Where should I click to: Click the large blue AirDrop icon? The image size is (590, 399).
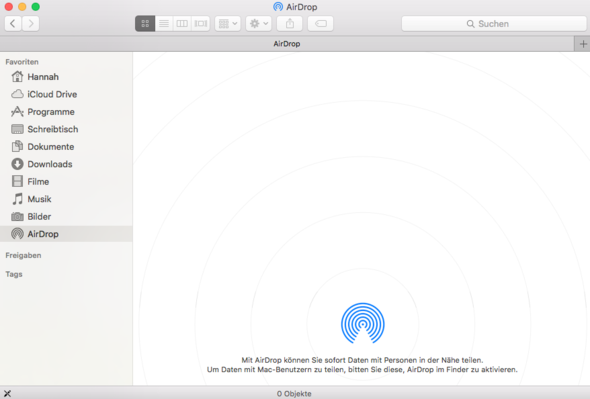(363, 323)
